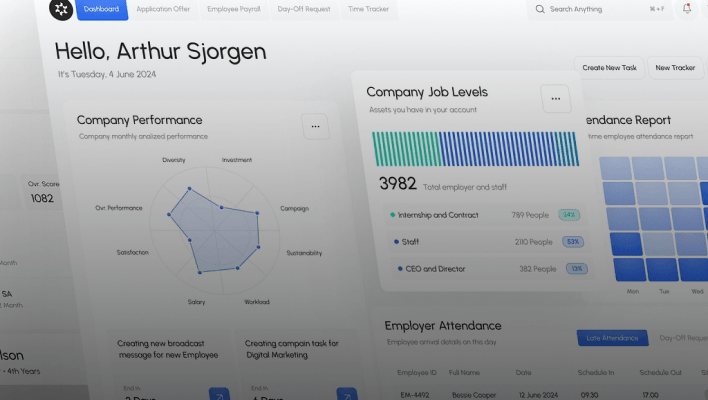Open Company Performance options menu
This screenshot has height=400, width=708.
(315, 126)
